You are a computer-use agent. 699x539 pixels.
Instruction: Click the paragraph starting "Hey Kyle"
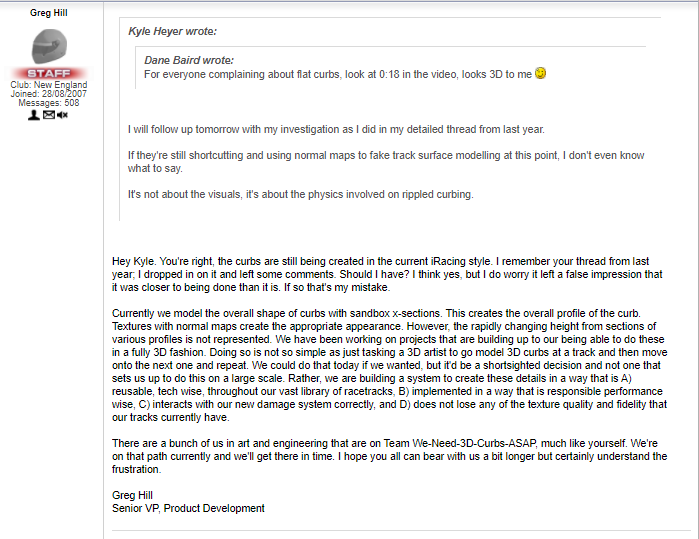[380, 274]
